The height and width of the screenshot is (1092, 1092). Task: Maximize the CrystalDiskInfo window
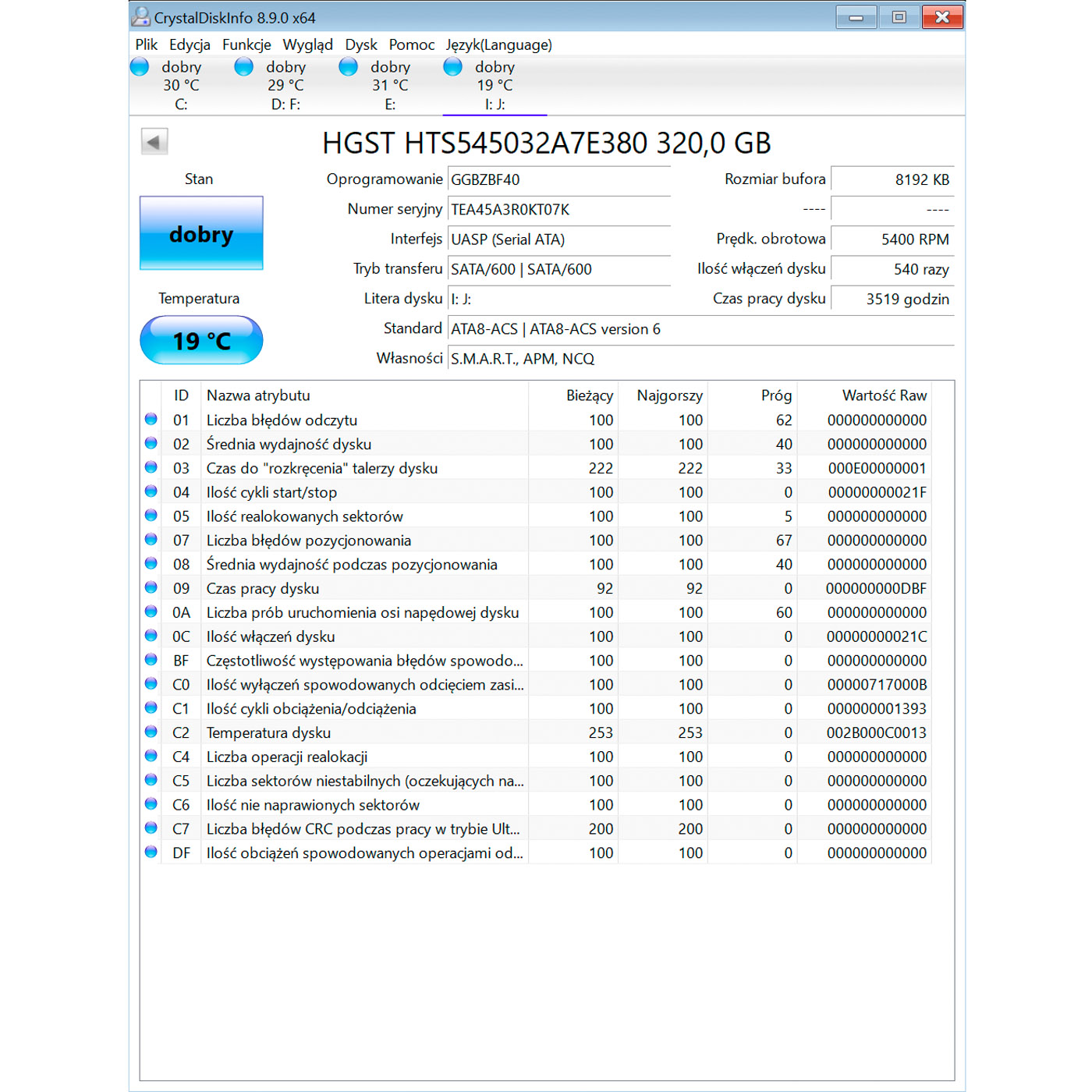899,17
